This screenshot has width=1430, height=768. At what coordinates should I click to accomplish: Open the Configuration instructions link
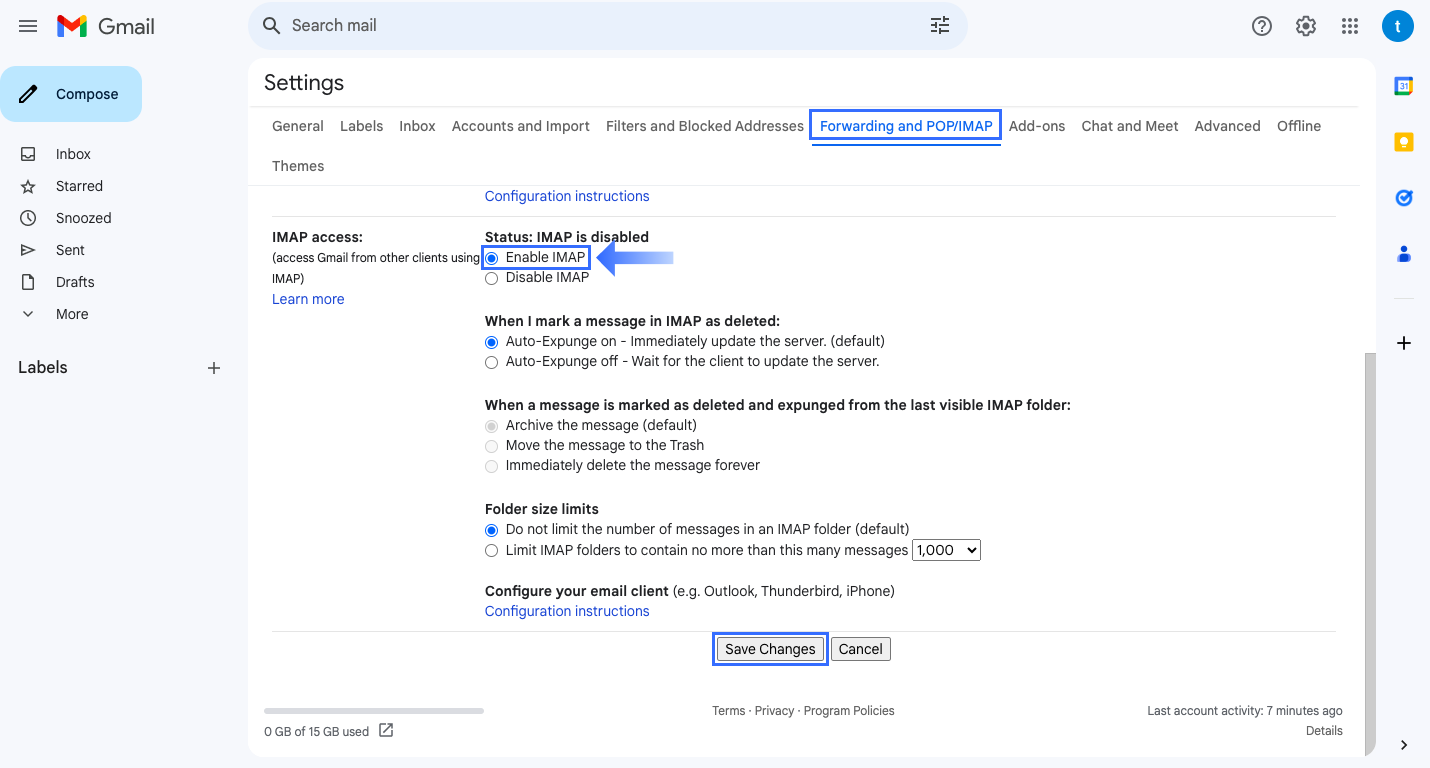coord(567,610)
